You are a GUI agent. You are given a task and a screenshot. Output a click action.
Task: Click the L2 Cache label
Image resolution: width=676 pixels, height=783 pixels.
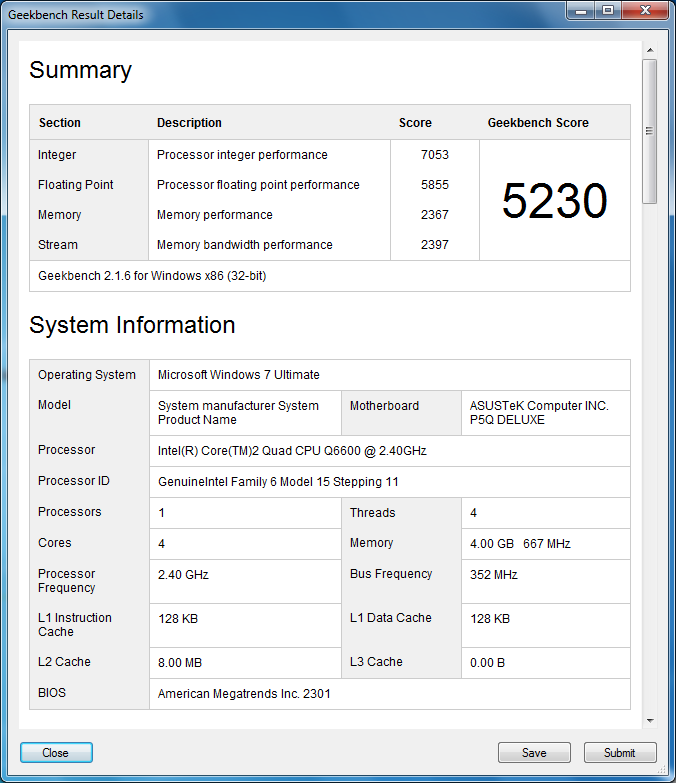[64, 662]
